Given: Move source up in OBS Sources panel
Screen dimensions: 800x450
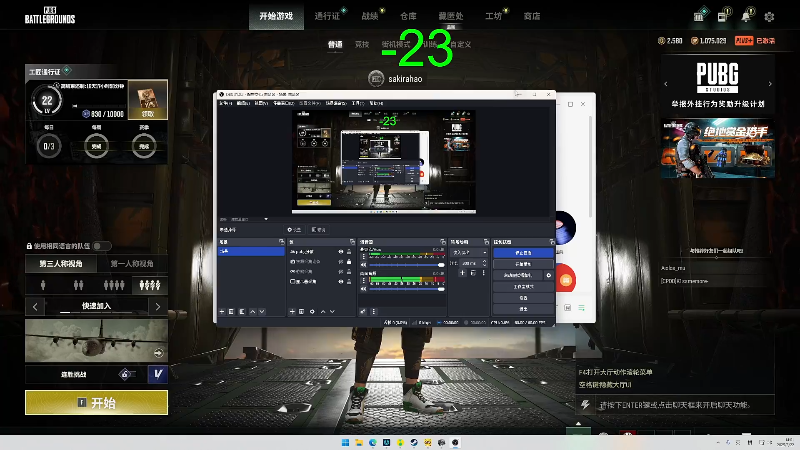Looking at the screenshot, I should [322, 311].
